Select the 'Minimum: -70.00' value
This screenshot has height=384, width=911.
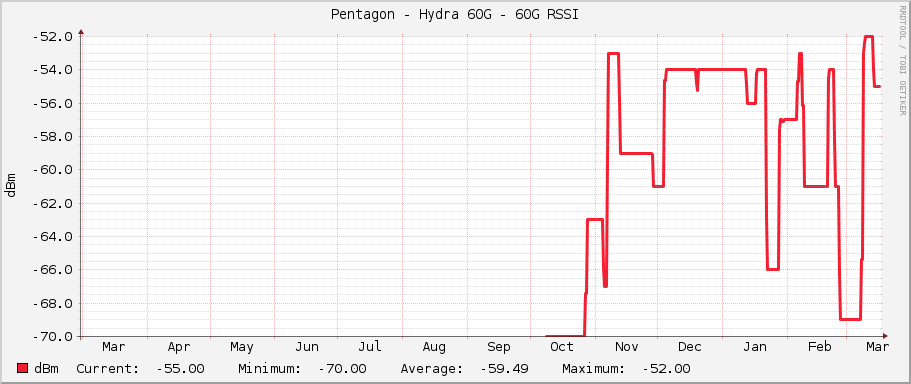coord(302,369)
